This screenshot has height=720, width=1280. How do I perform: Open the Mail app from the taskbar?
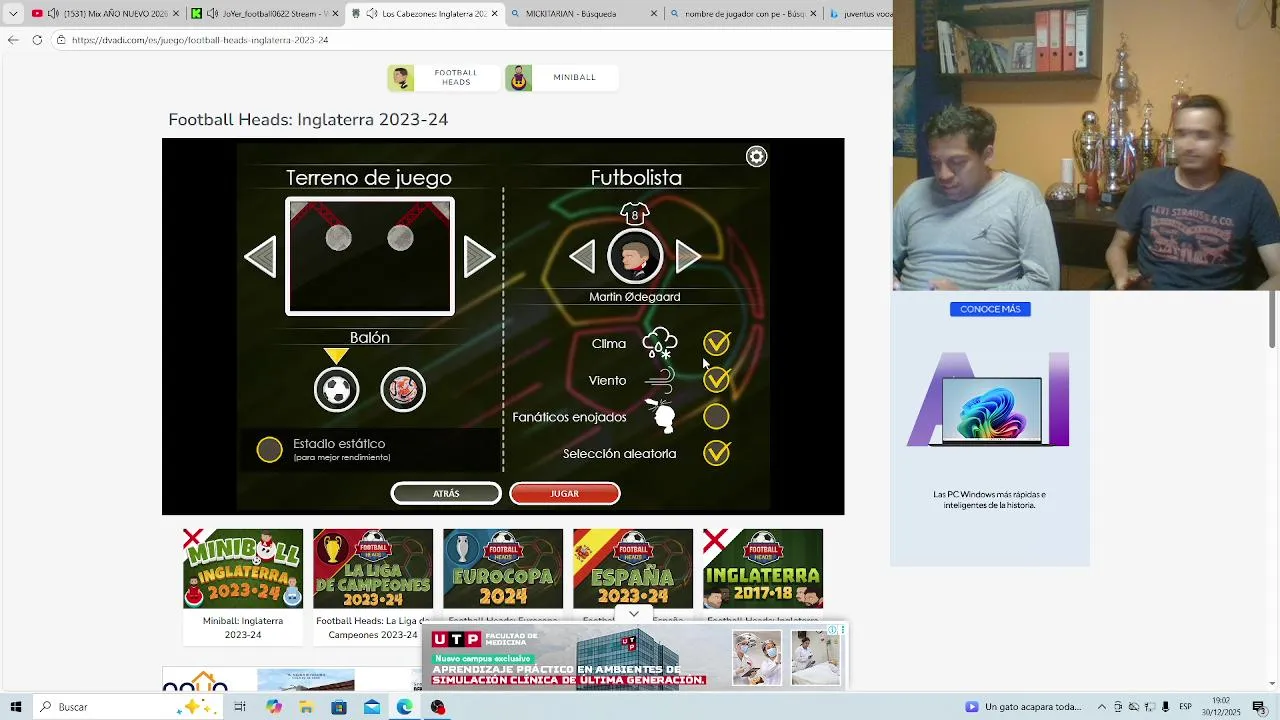(372, 707)
